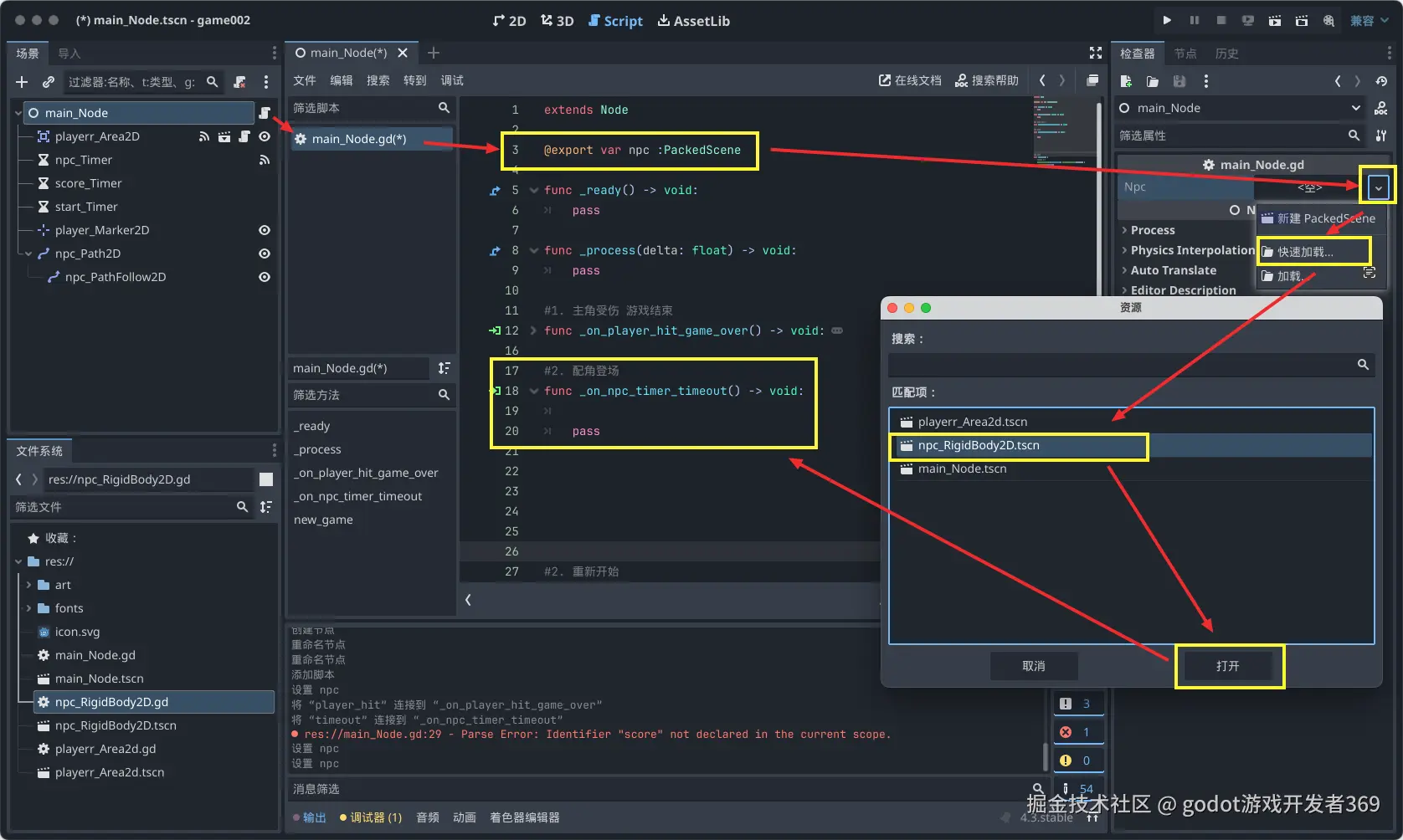Click the 取消 cancel button

pos(1034,666)
